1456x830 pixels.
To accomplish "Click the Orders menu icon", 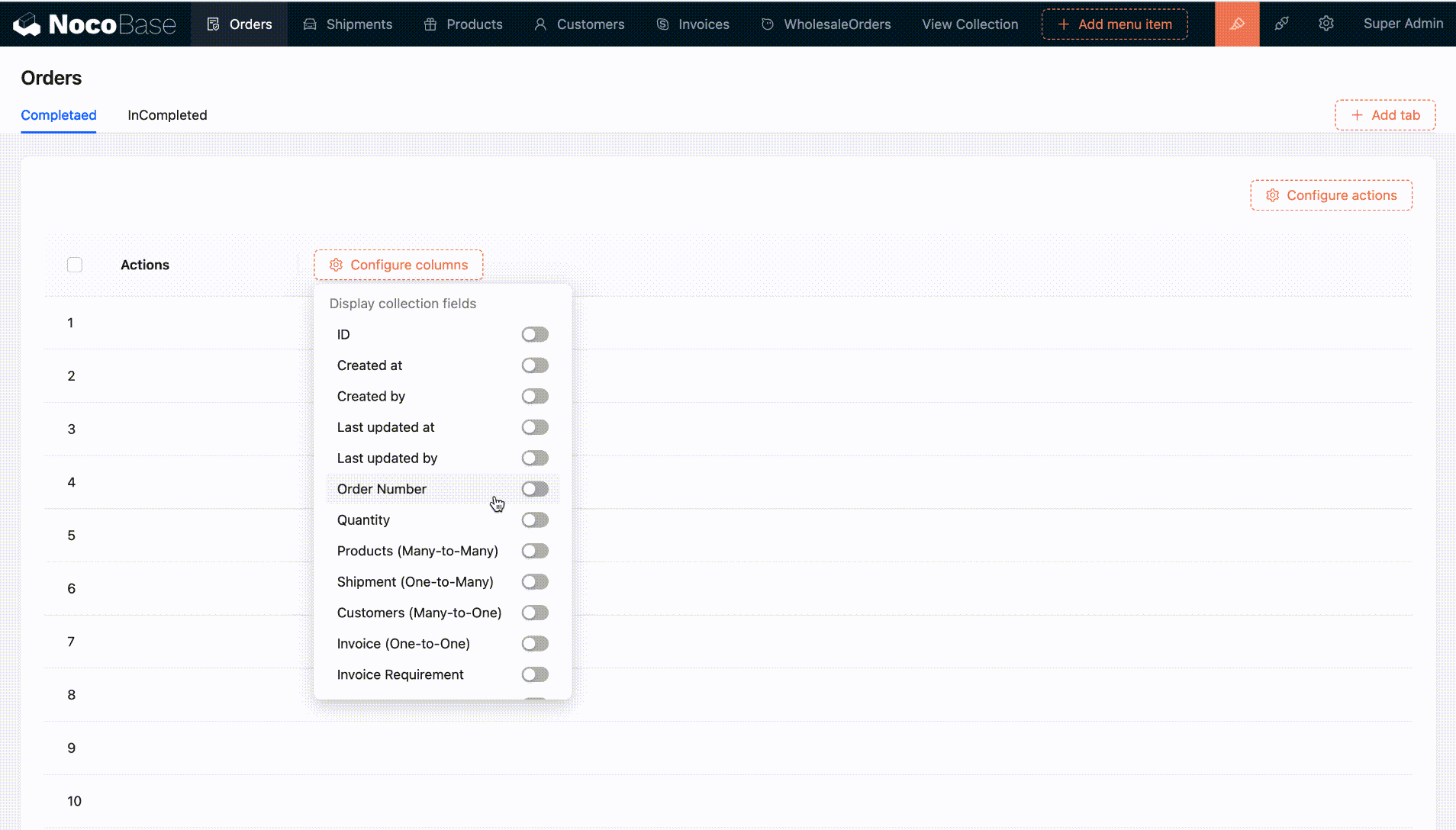I will tap(214, 24).
